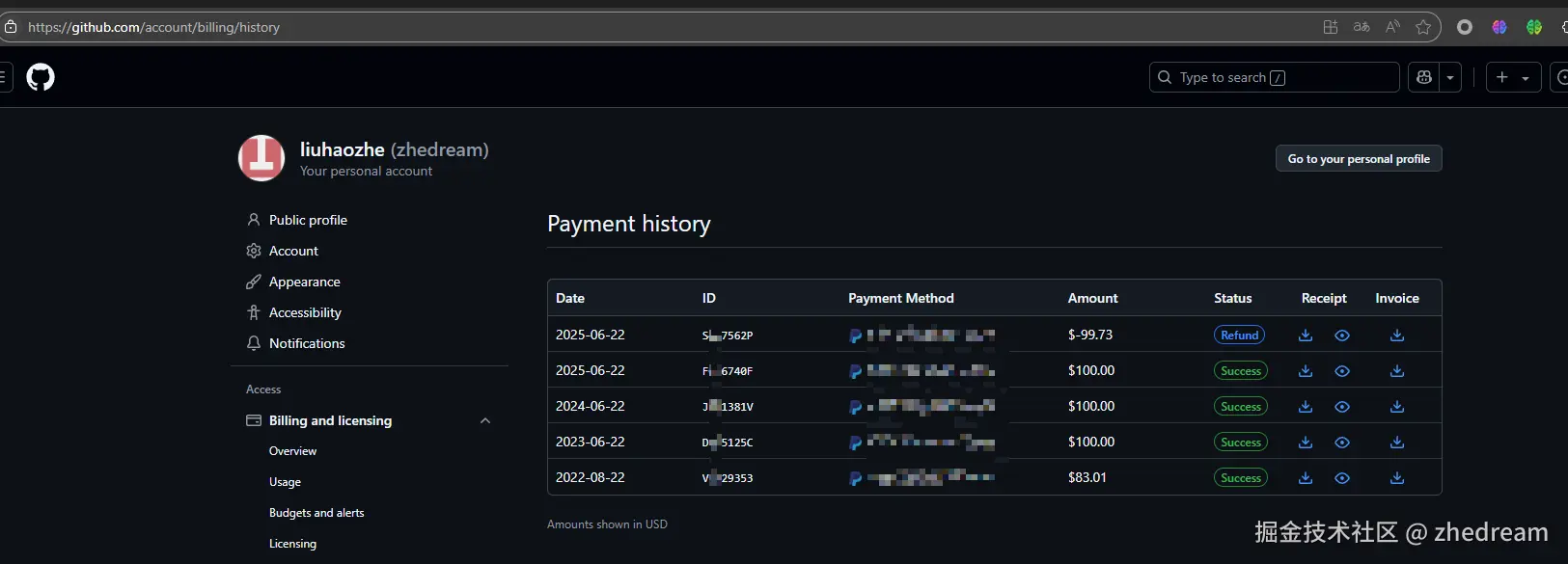Download receipt for 2025-06-22 refund payment
The width and height of the screenshot is (1568, 564).
pyautogui.click(x=1306, y=336)
